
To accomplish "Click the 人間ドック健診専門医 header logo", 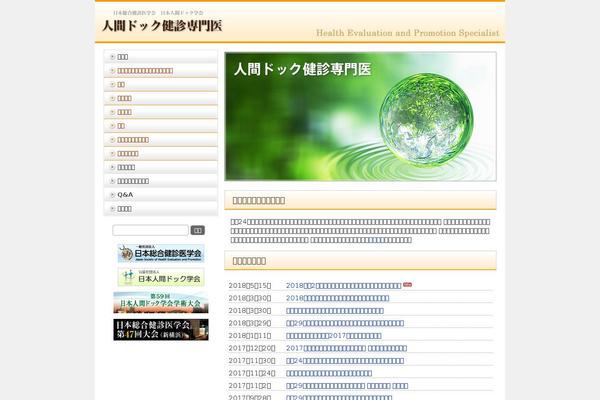I will point(162,25).
